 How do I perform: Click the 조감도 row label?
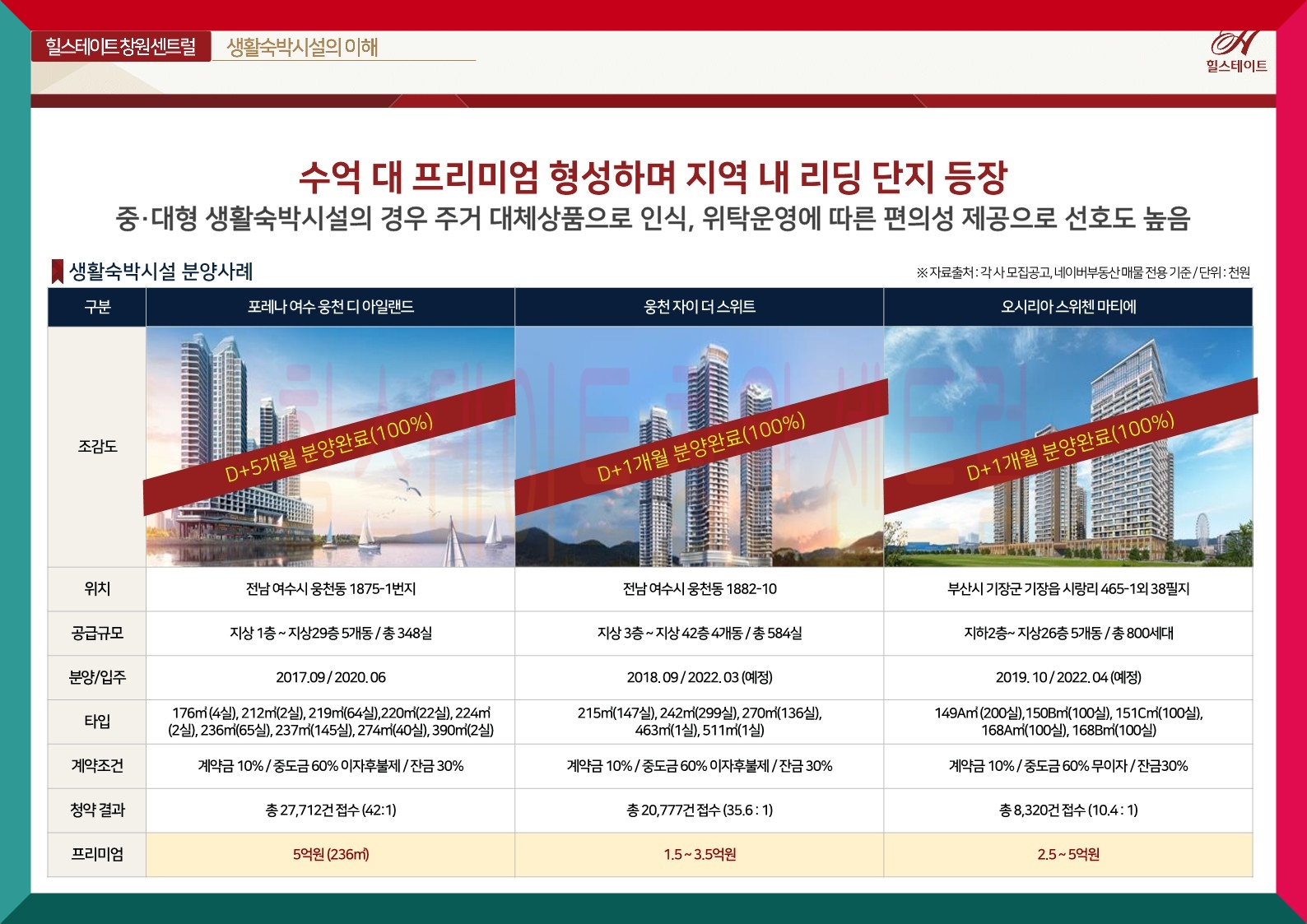tap(97, 447)
